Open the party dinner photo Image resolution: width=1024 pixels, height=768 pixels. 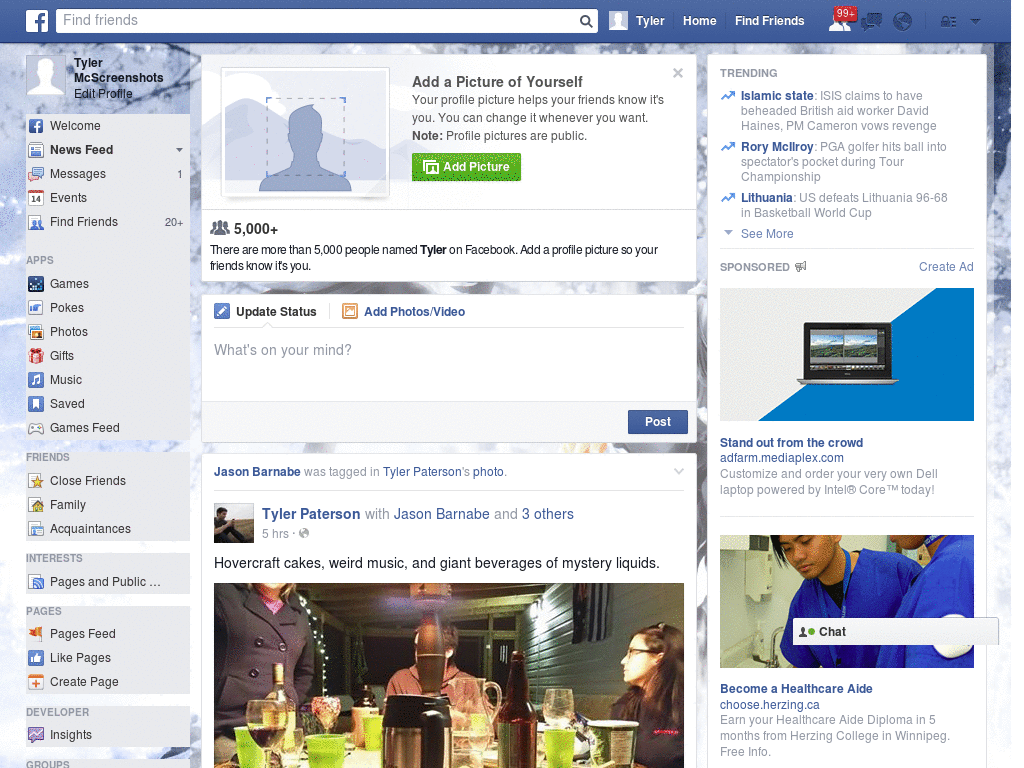(449, 675)
